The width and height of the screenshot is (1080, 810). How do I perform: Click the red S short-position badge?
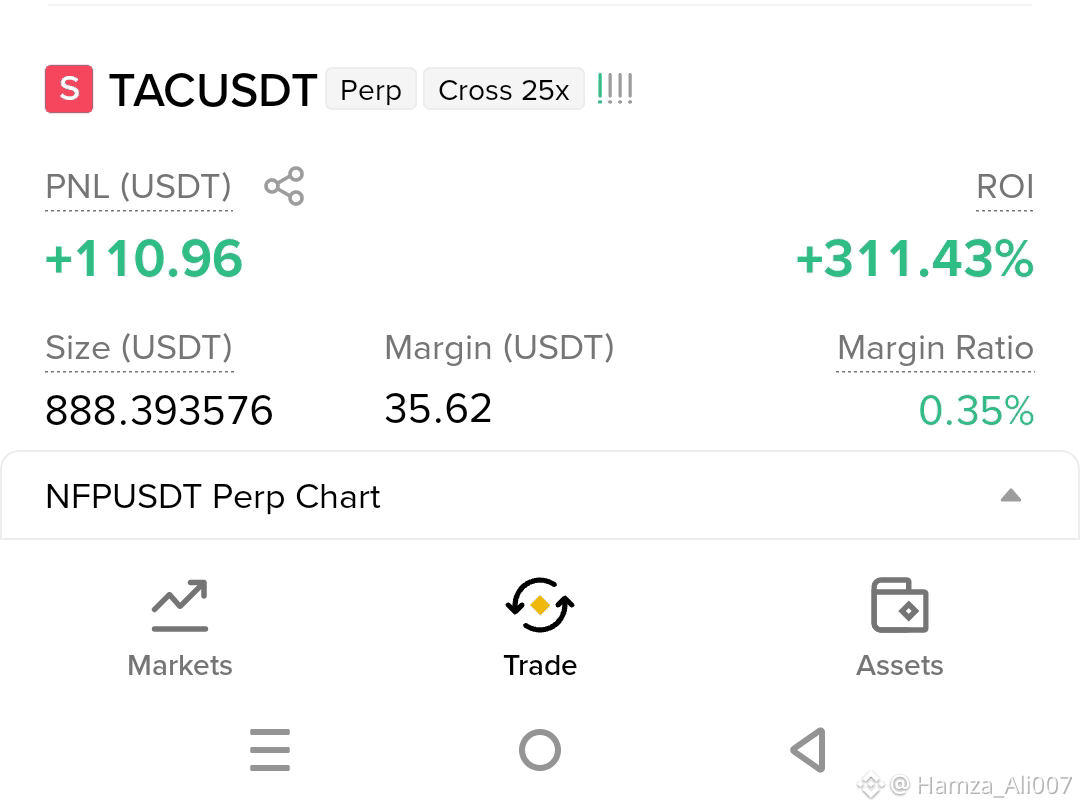pos(69,89)
